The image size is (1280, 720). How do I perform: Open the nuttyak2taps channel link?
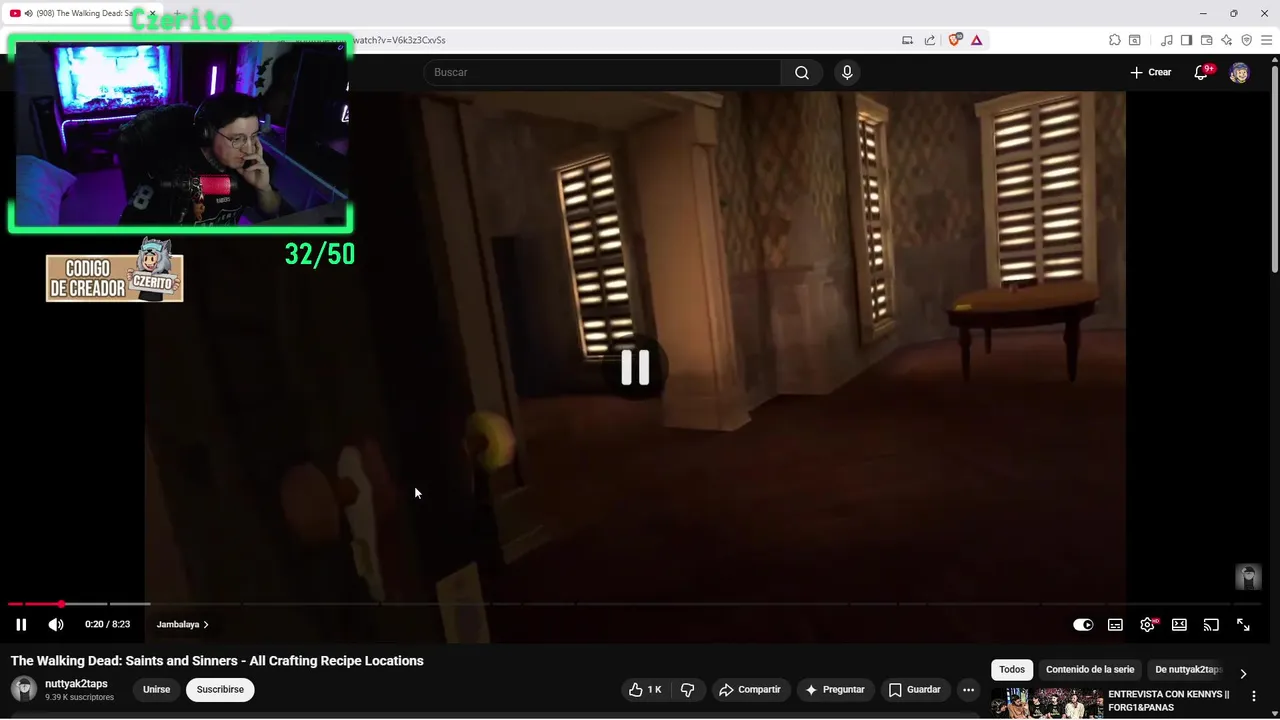click(x=76, y=684)
